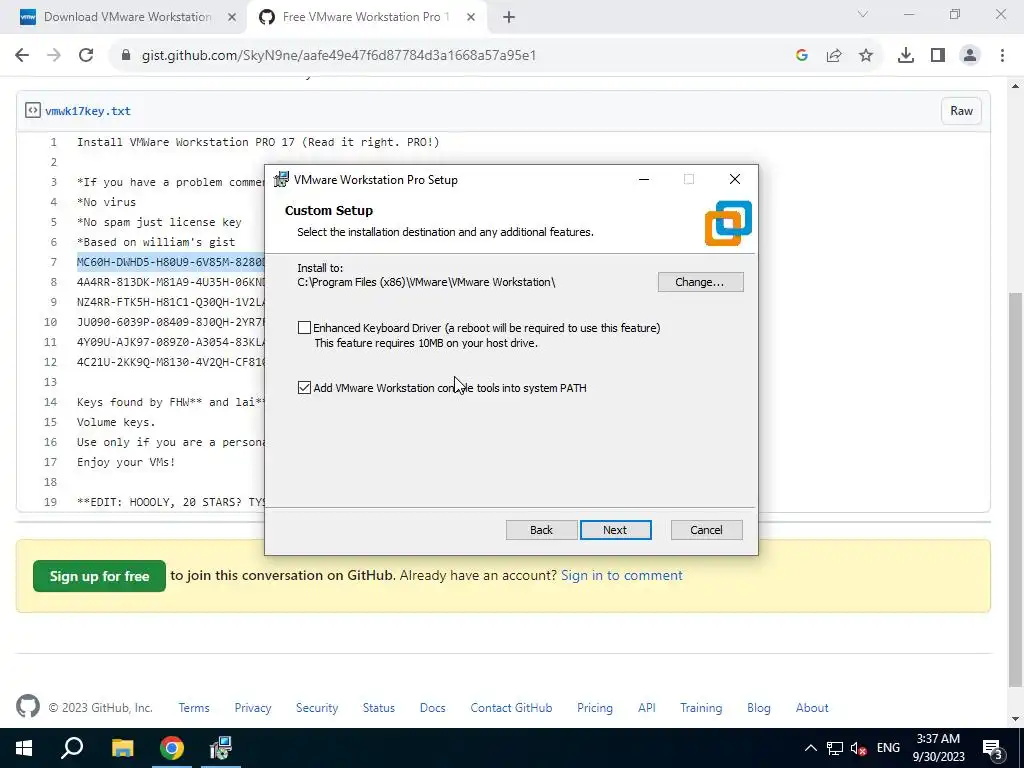The image size is (1024, 768).
Task: Open the Chrome three-dot menu
Action: 1002,56
